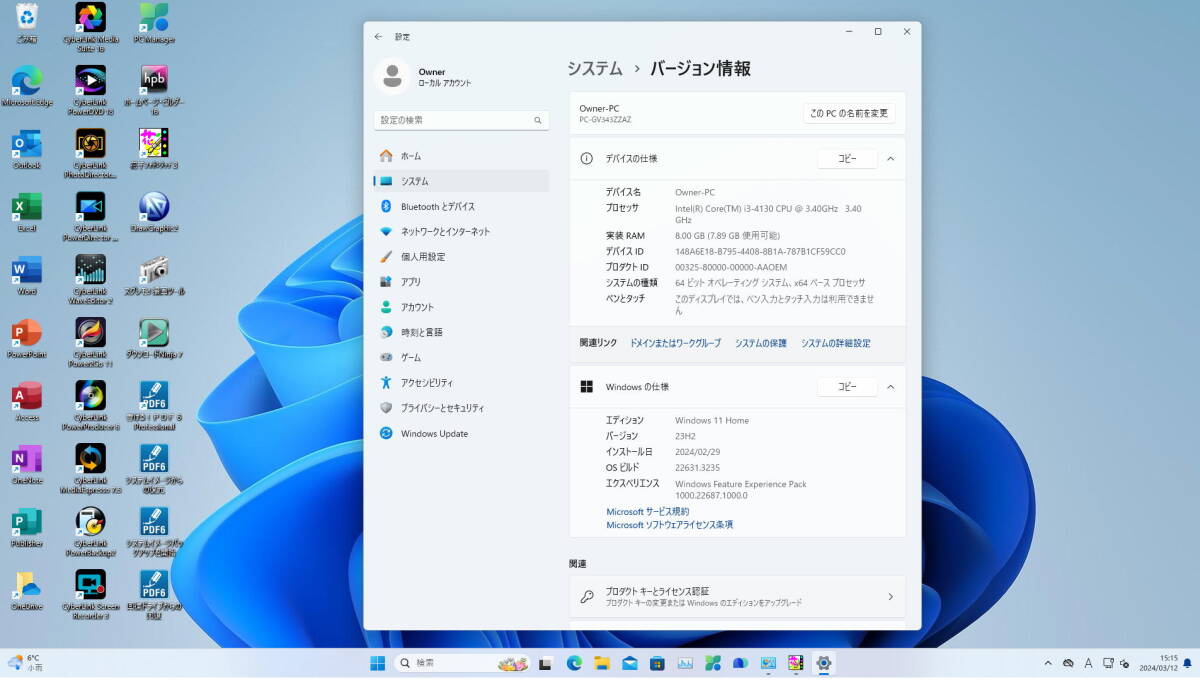
Task: Select the PC Manager desktop icon
Action: click(x=154, y=22)
